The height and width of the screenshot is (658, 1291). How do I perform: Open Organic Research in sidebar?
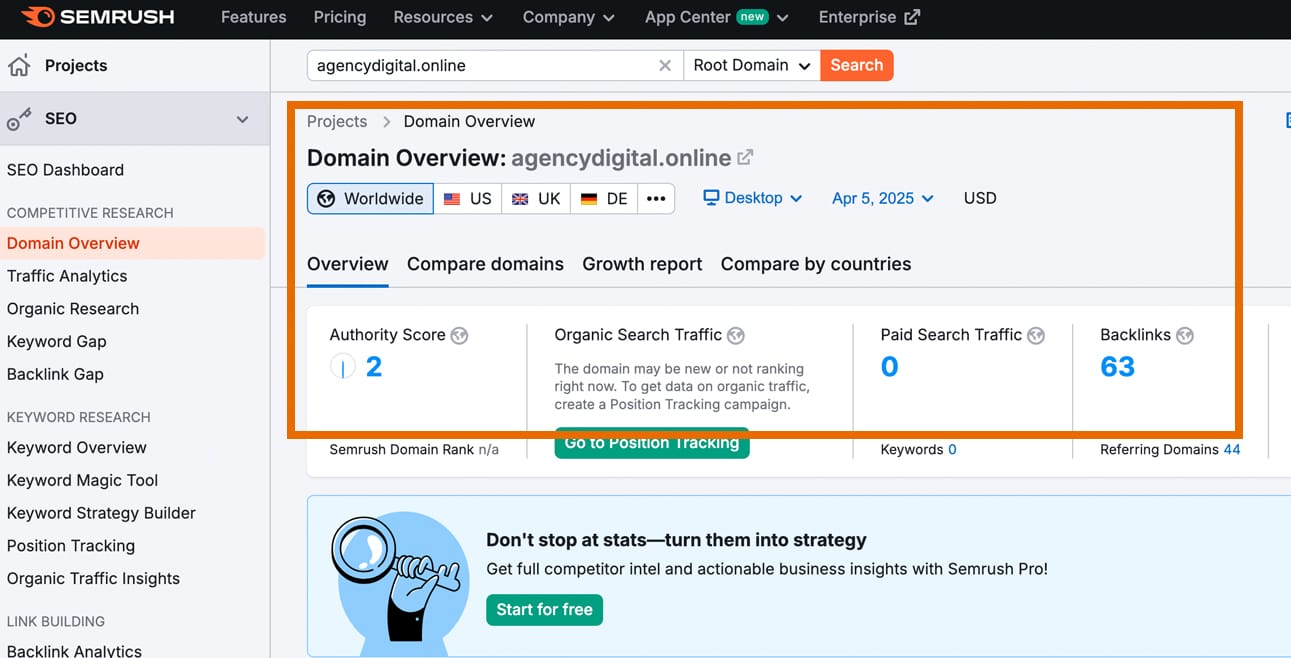coord(73,309)
